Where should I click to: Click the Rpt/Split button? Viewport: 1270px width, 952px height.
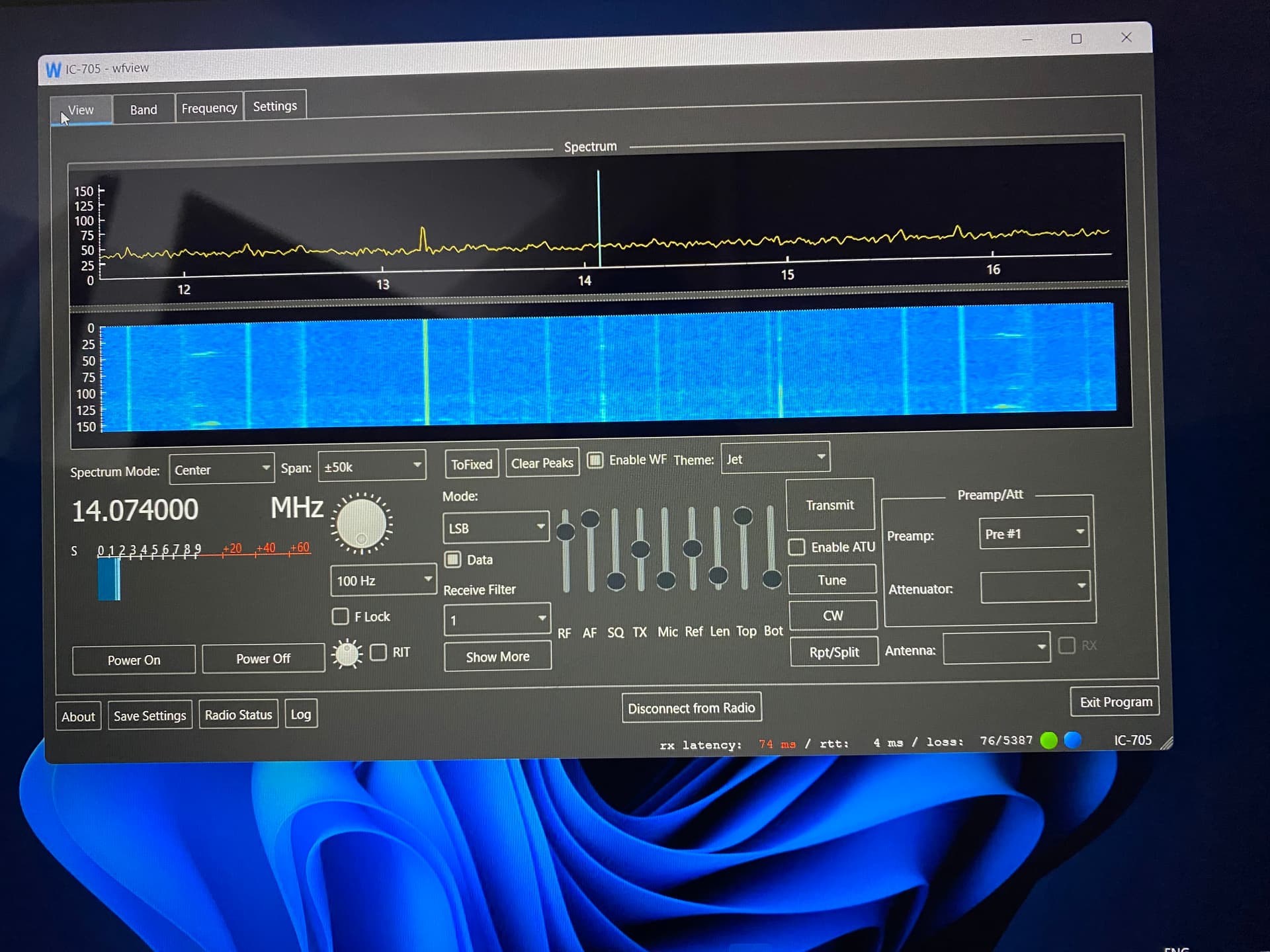[x=834, y=653]
